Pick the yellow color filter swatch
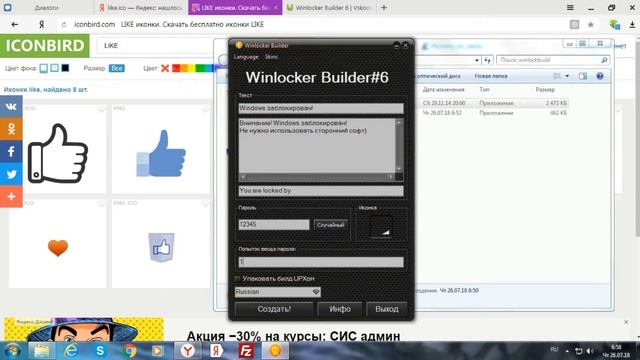 pos(190,68)
